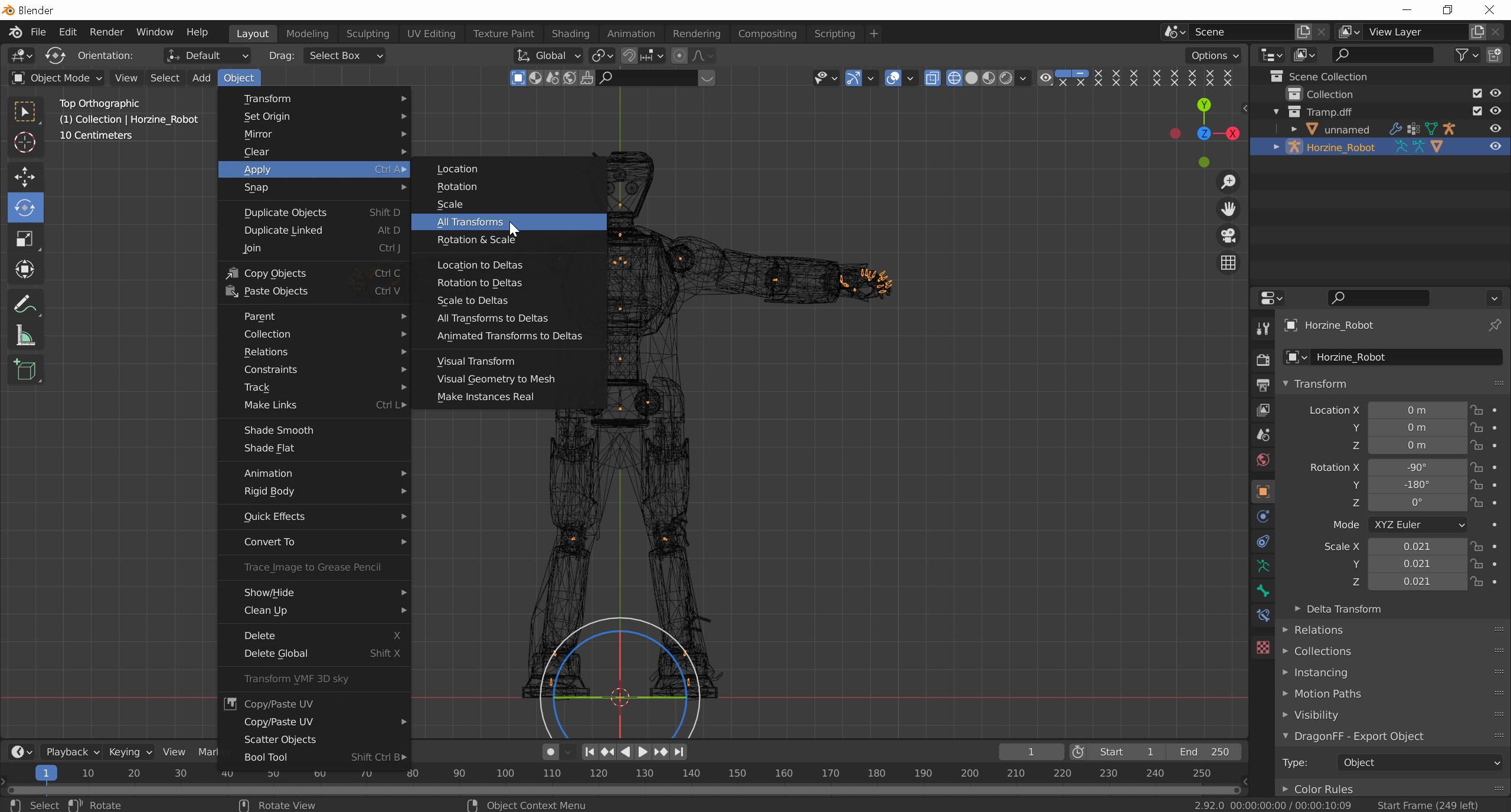The width and height of the screenshot is (1511, 812).
Task: Click Rotation & Scale apply option
Action: click(x=476, y=240)
